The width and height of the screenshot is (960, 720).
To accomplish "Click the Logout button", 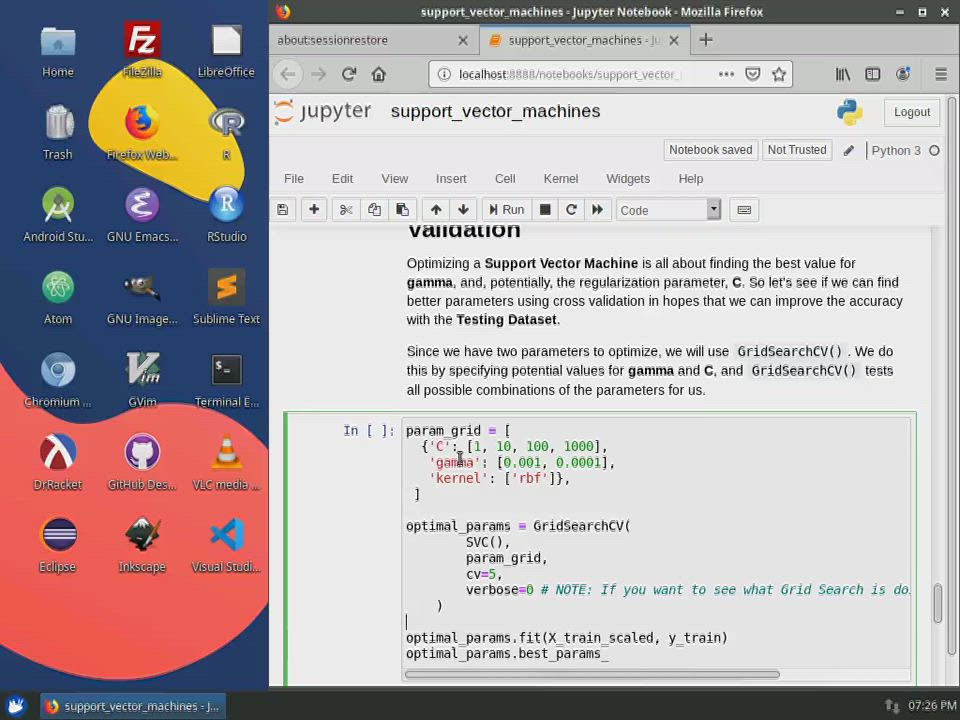I will 912,113.
